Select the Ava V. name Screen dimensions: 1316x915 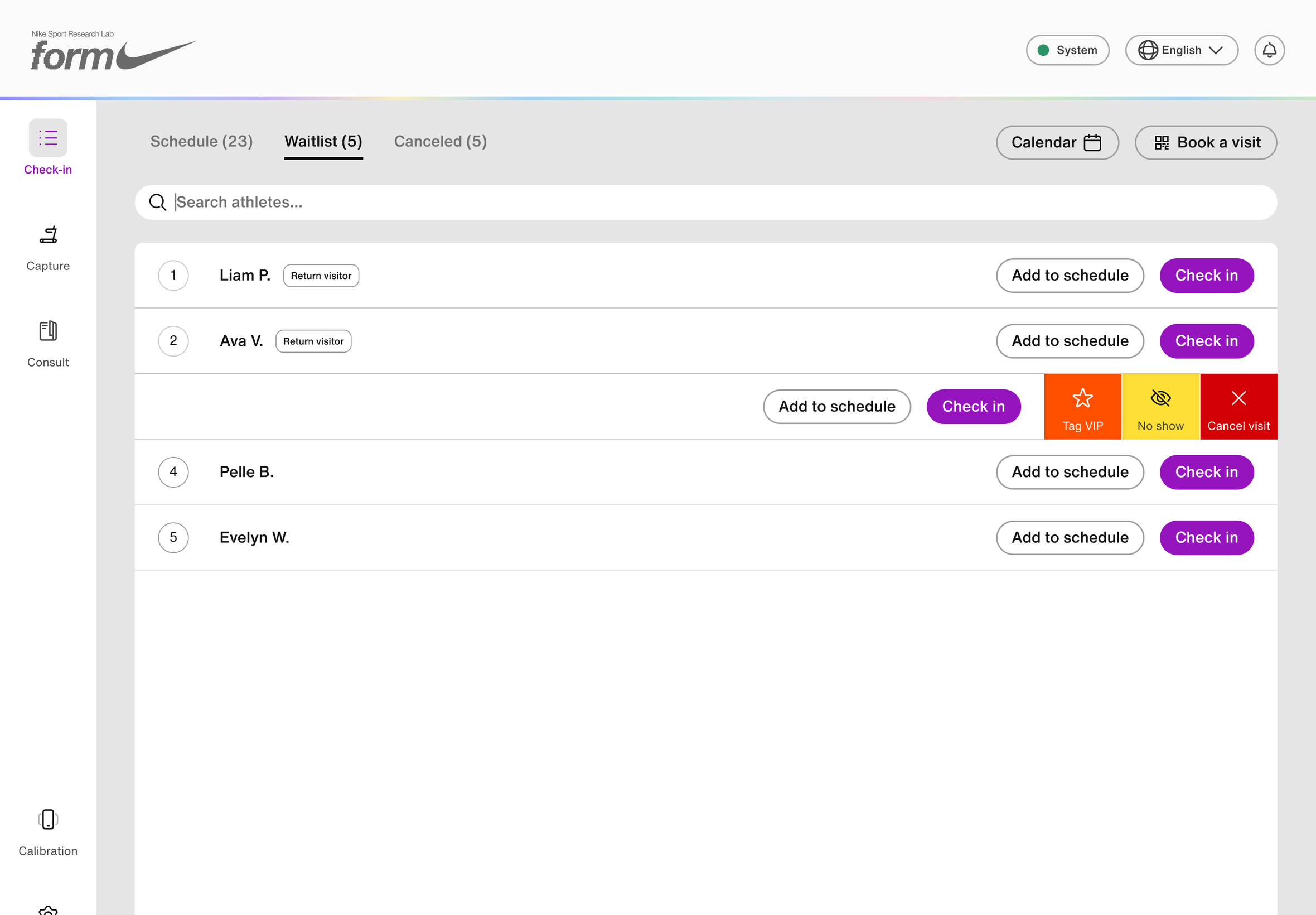coord(241,341)
